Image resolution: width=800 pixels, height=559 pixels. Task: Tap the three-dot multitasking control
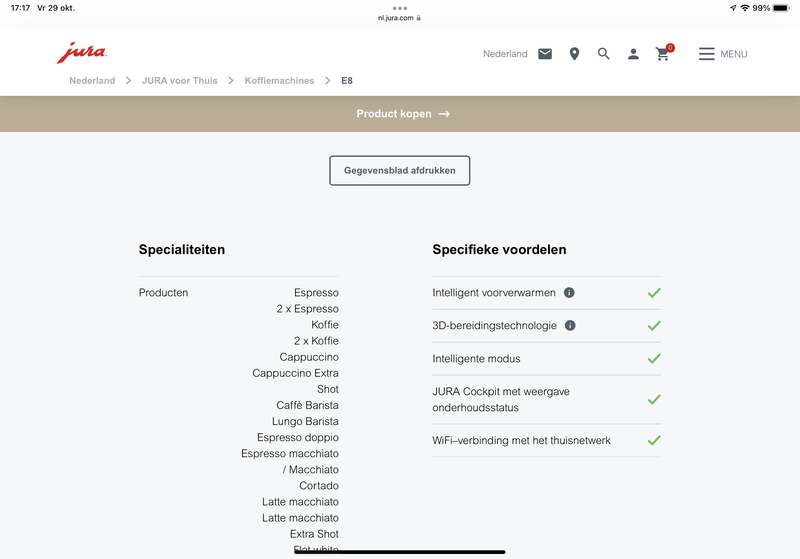[400, 7]
